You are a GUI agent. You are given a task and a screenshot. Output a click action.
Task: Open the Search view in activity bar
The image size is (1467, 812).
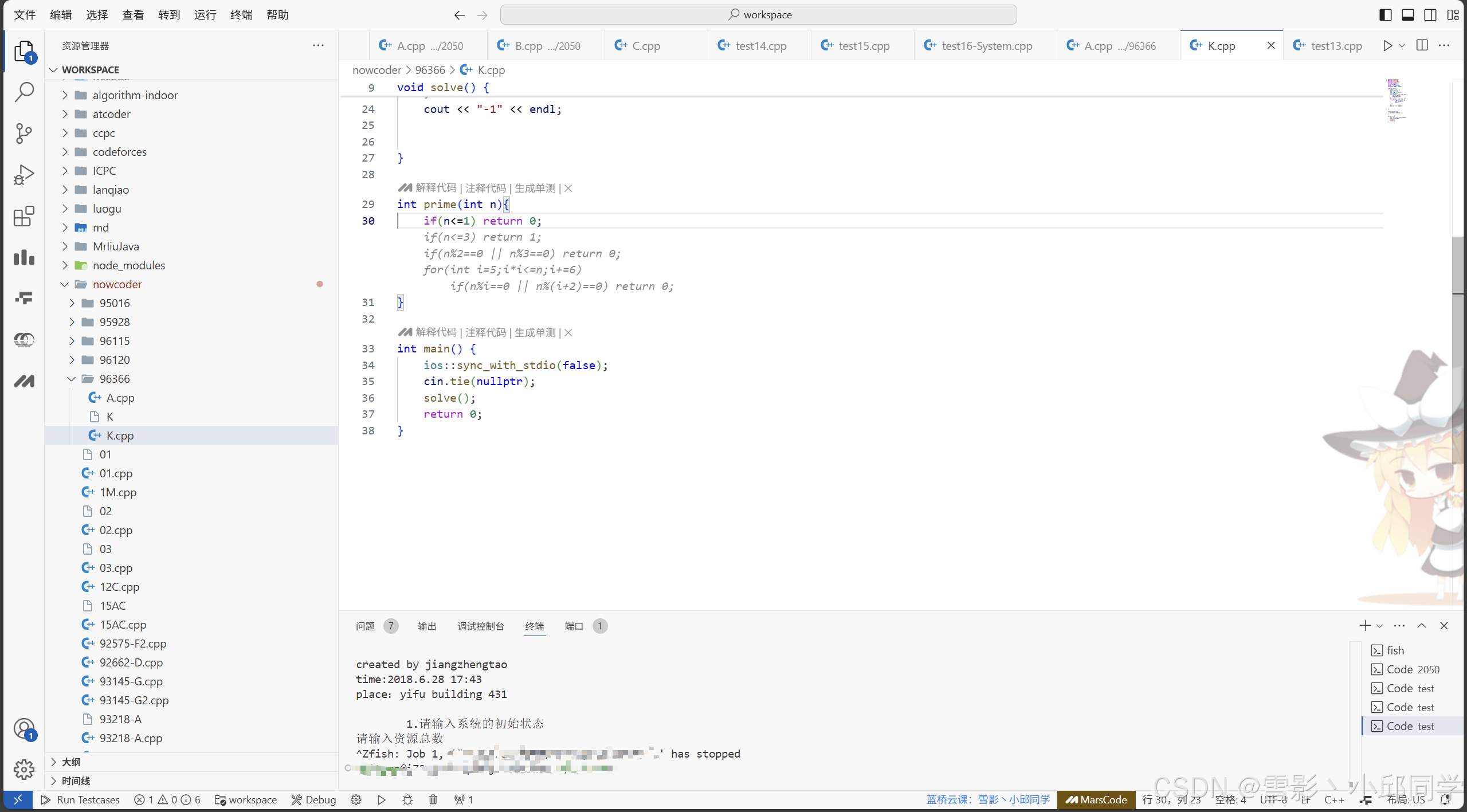23,92
